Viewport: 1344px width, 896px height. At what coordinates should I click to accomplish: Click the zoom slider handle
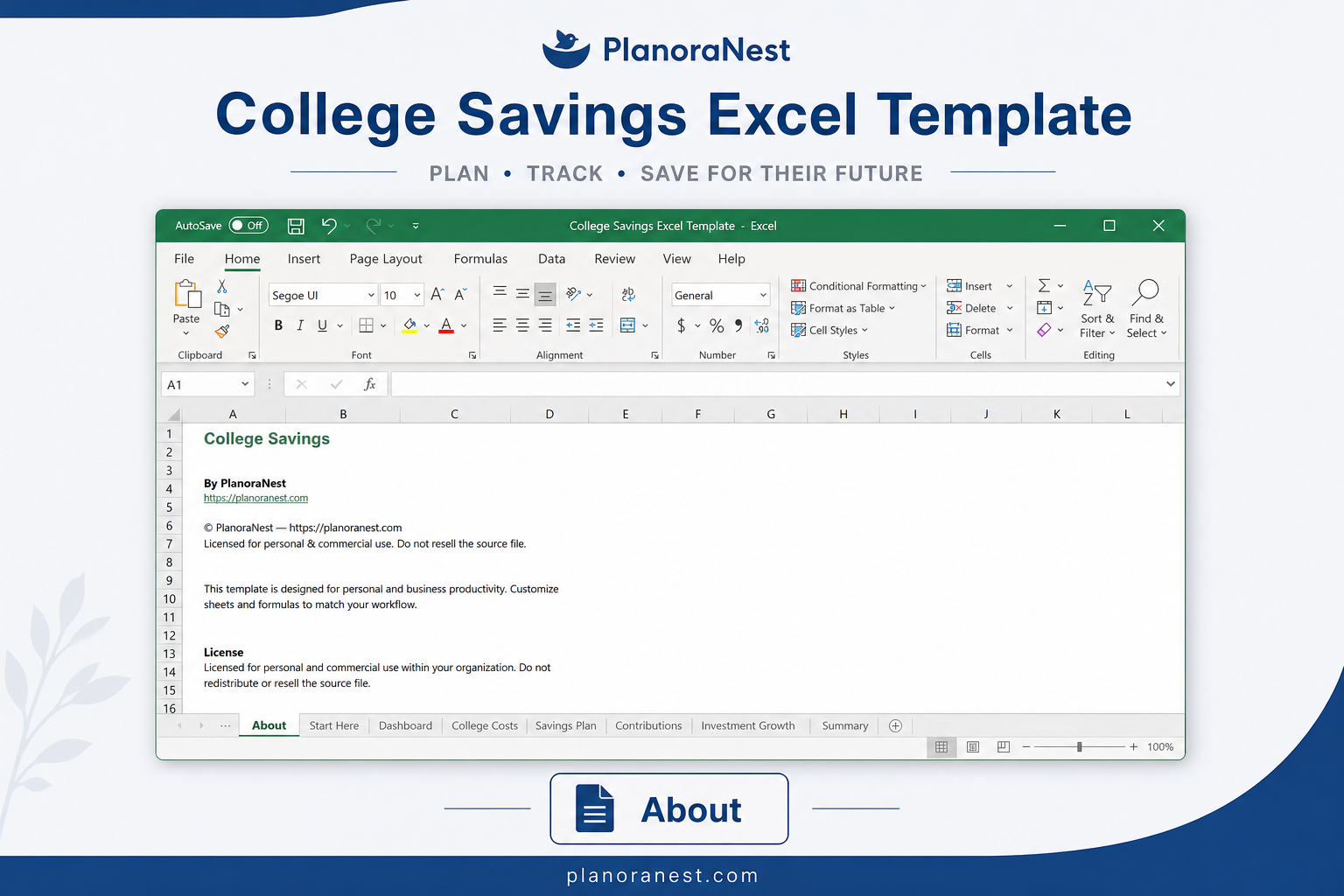point(1080,747)
